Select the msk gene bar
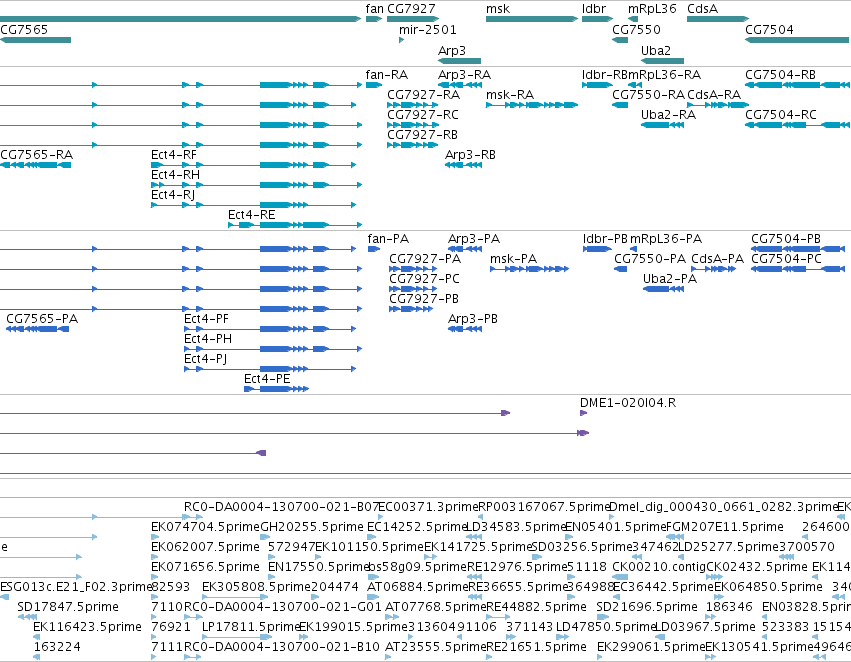Image resolution: width=851 pixels, height=662 pixels. (532, 19)
